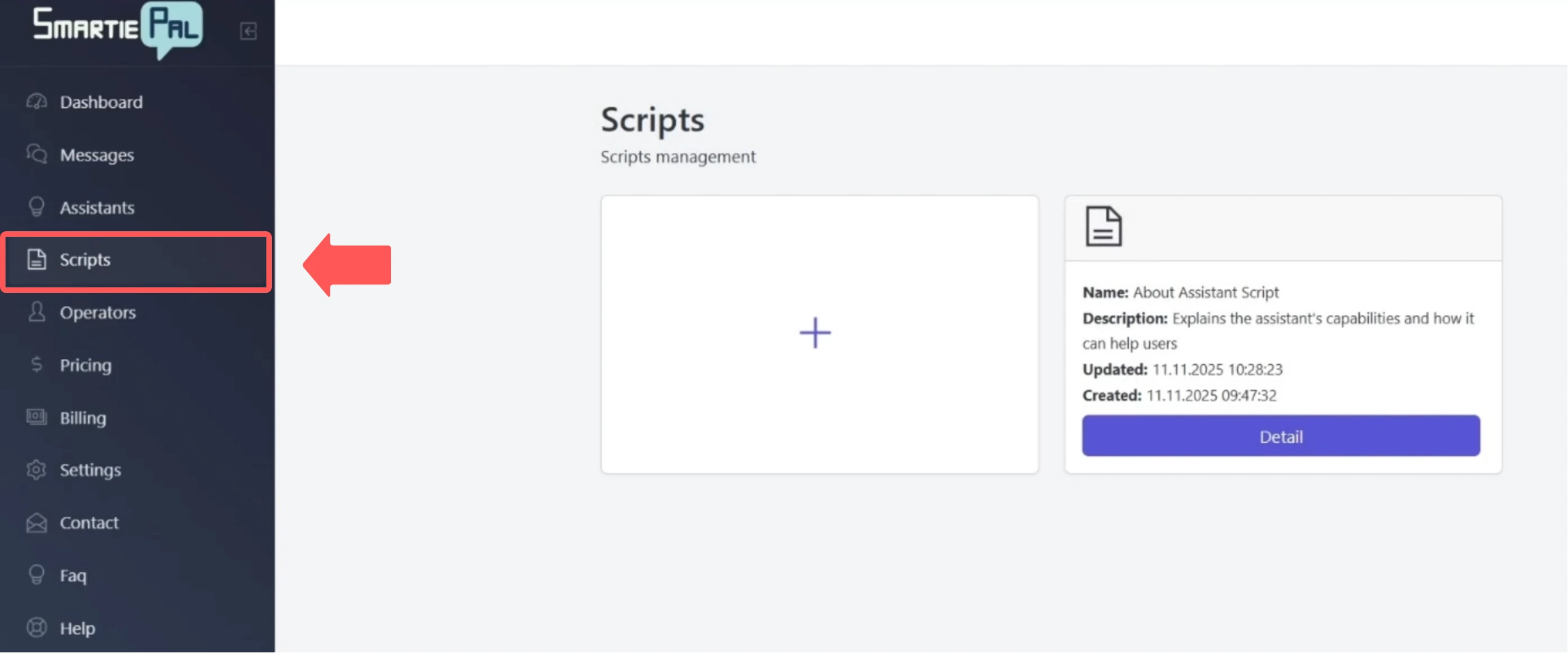Select the Dashboard gauge icon in sidebar
Screen dimensions: 1568x653
click(x=36, y=102)
